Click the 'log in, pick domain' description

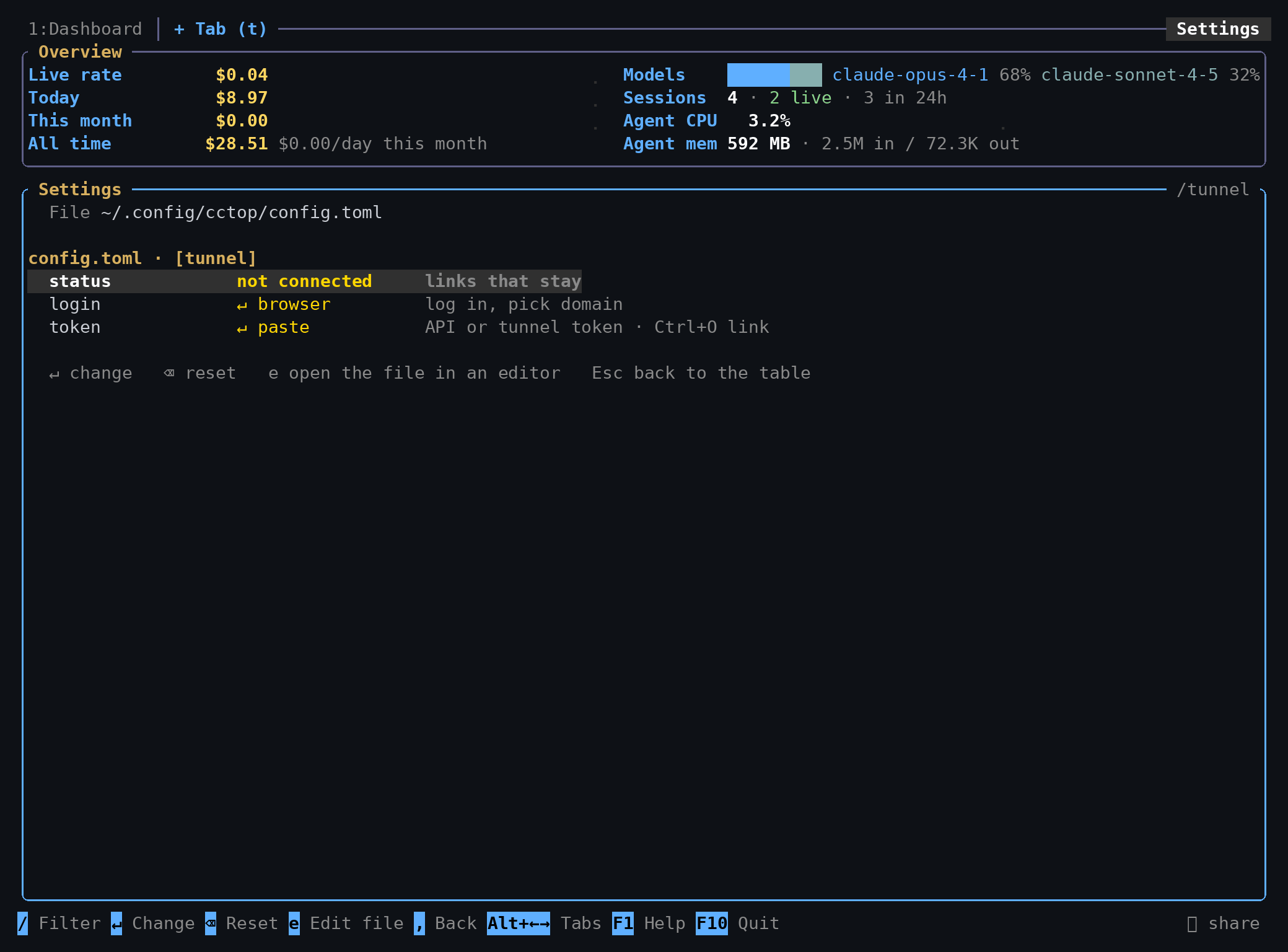(524, 304)
